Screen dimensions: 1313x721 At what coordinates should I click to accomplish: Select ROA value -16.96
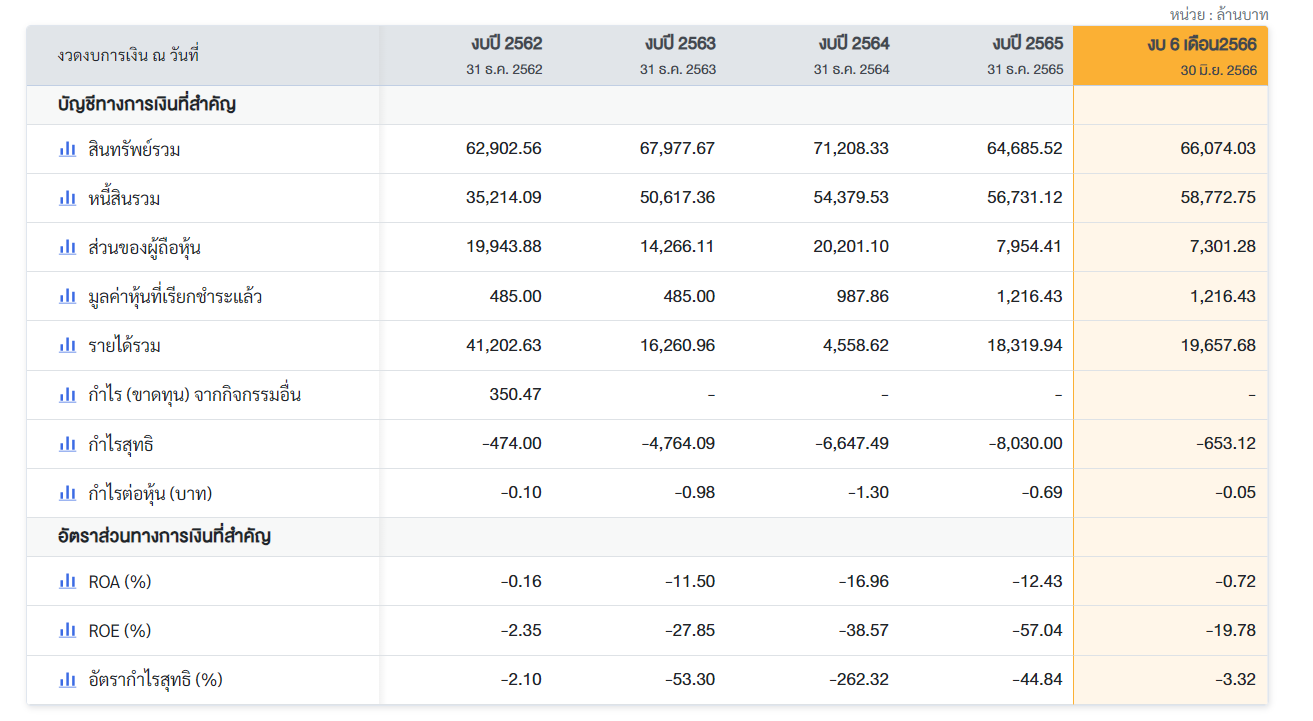click(865, 581)
